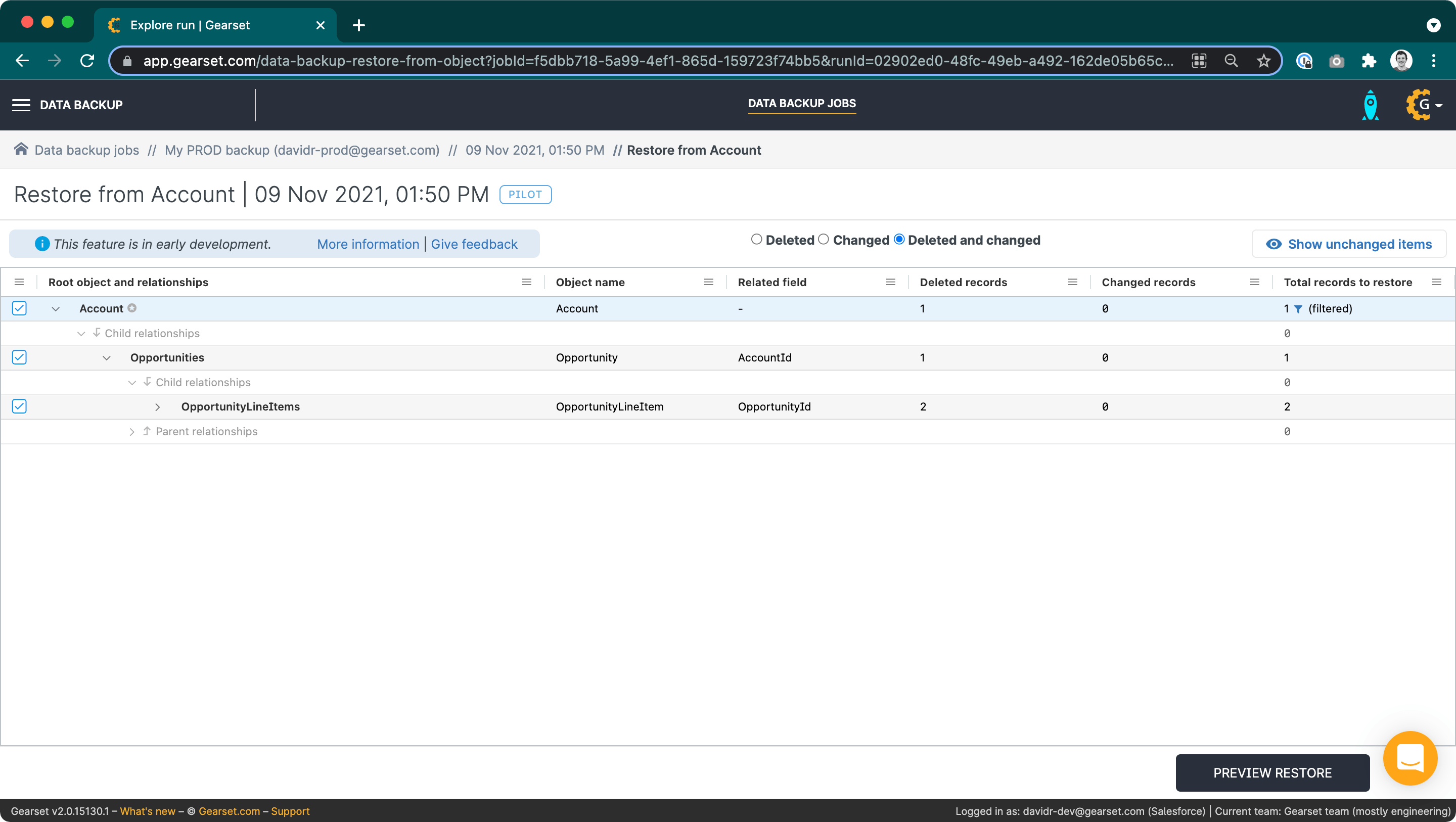Select the Deleted radio button
Viewport: 1456px width, 822px height.
point(756,240)
